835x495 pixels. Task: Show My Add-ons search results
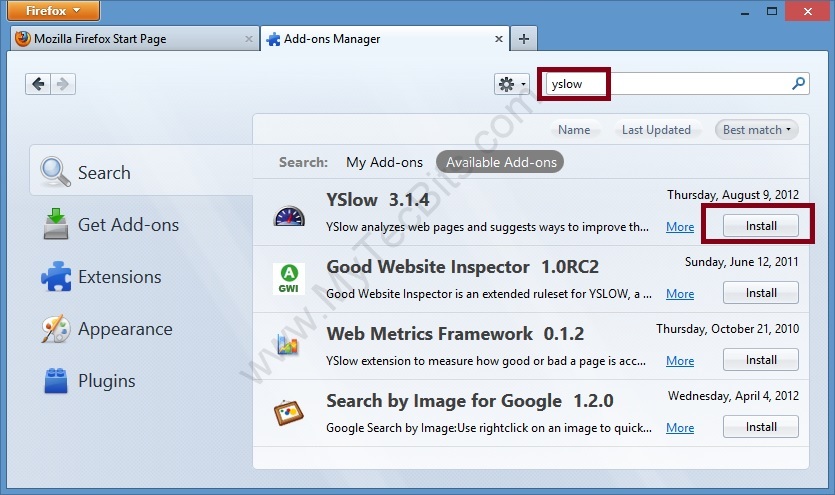coord(384,162)
